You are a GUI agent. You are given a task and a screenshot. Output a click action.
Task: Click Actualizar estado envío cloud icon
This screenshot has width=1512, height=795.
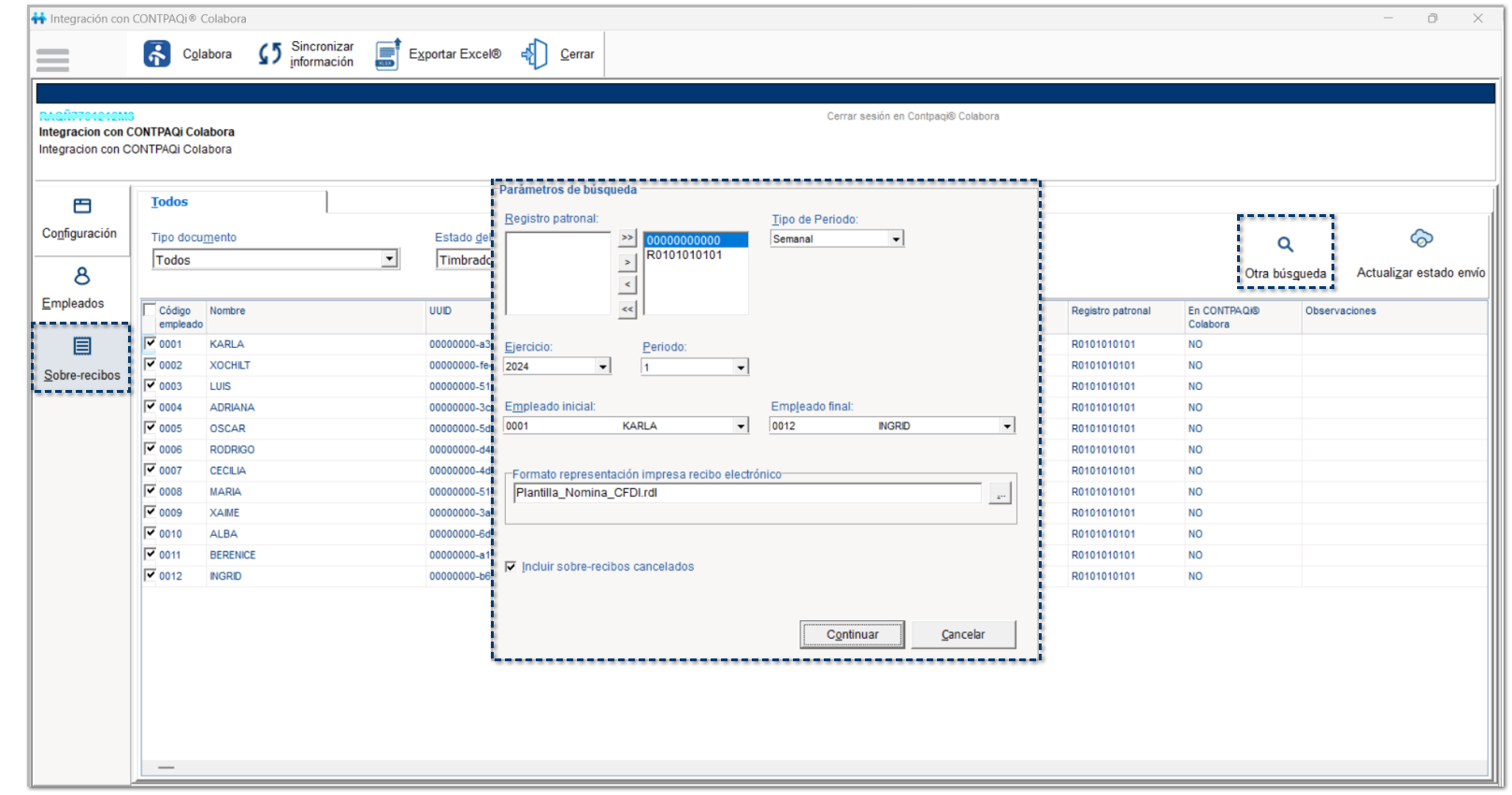click(1420, 239)
